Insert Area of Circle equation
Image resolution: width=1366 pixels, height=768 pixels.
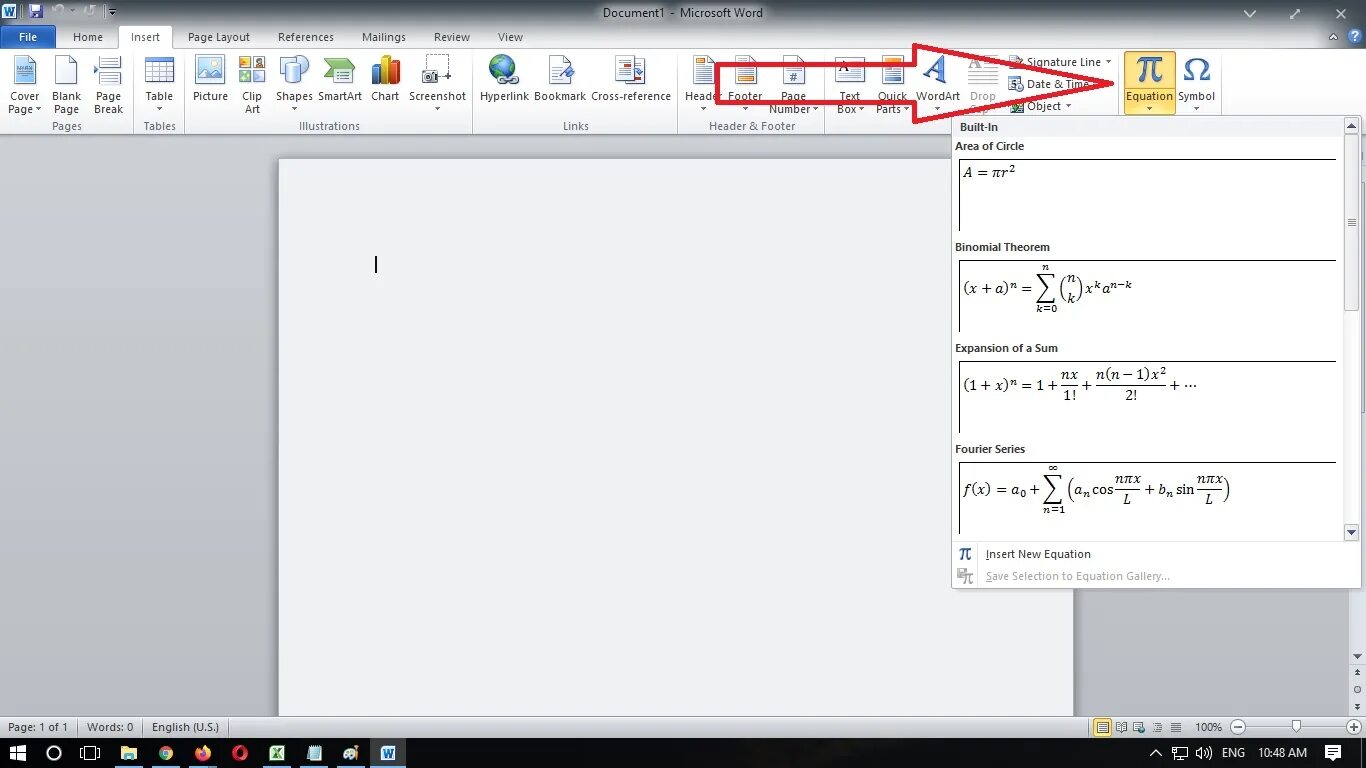pos(1146,186)
